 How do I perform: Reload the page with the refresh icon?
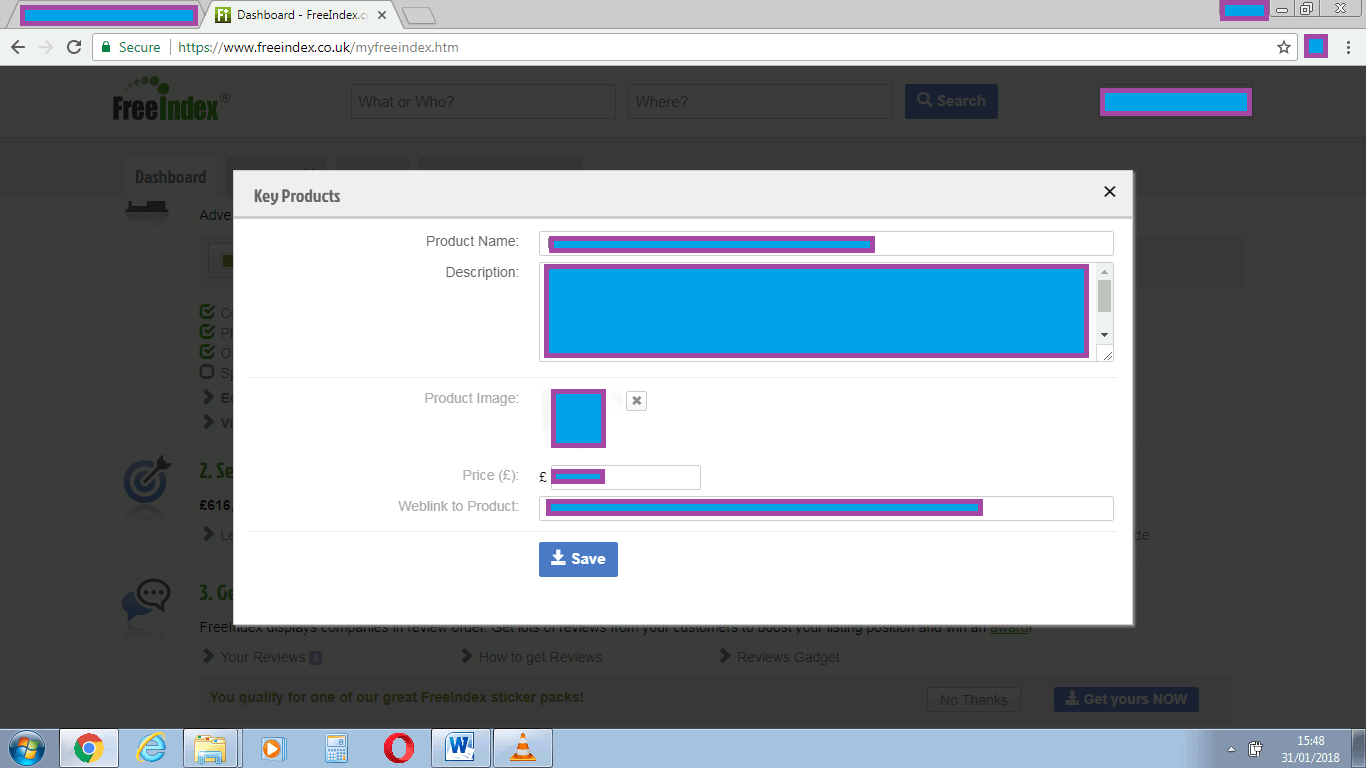click(73, 47)
